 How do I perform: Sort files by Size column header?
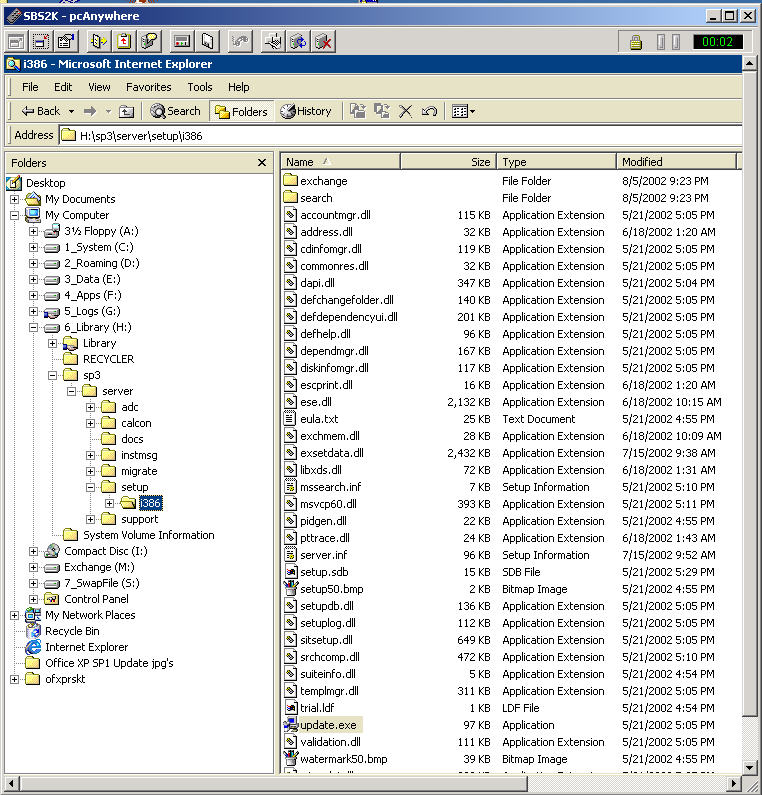(448, 162)
